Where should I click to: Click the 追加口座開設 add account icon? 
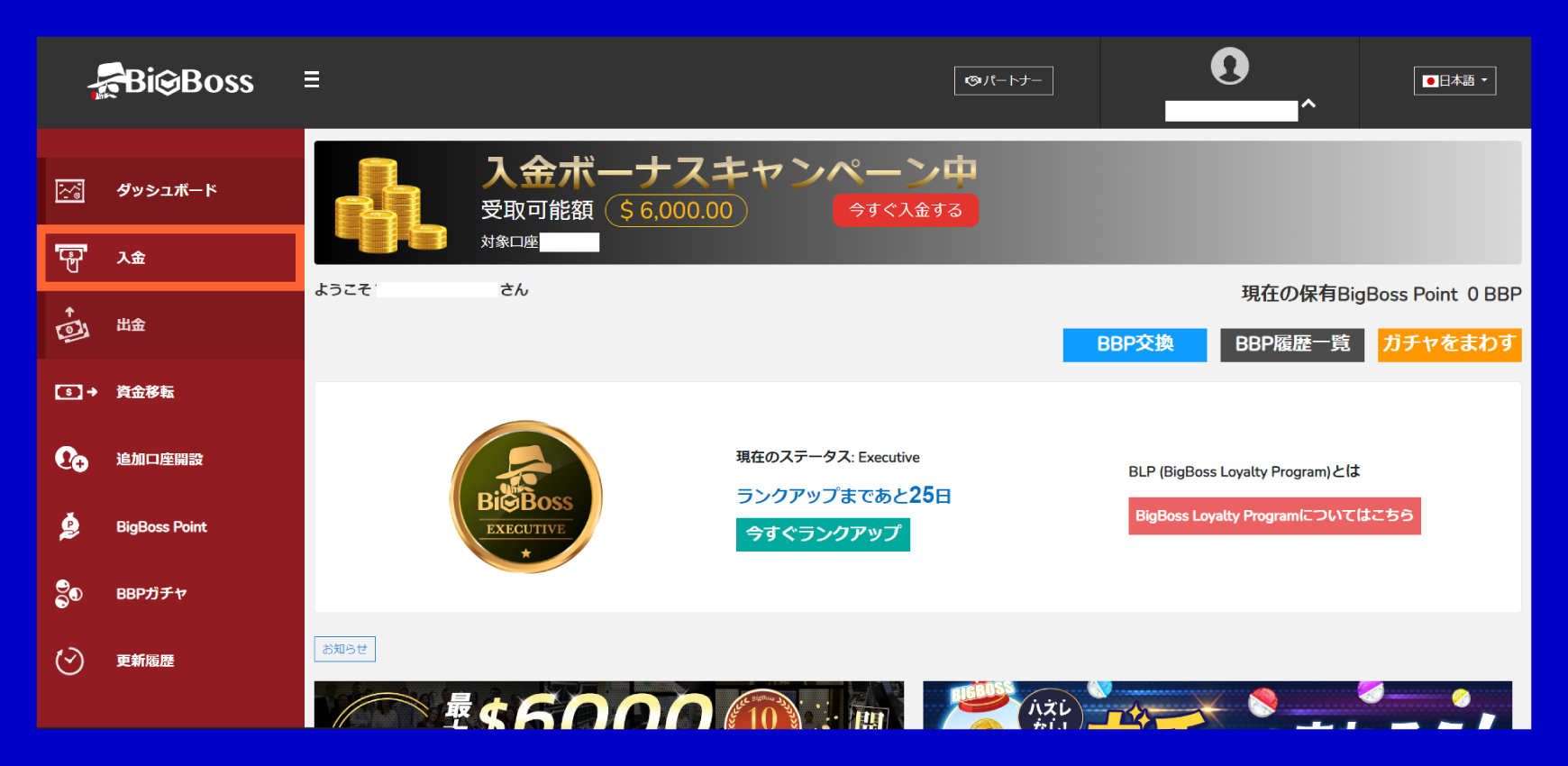coord(71,460)
